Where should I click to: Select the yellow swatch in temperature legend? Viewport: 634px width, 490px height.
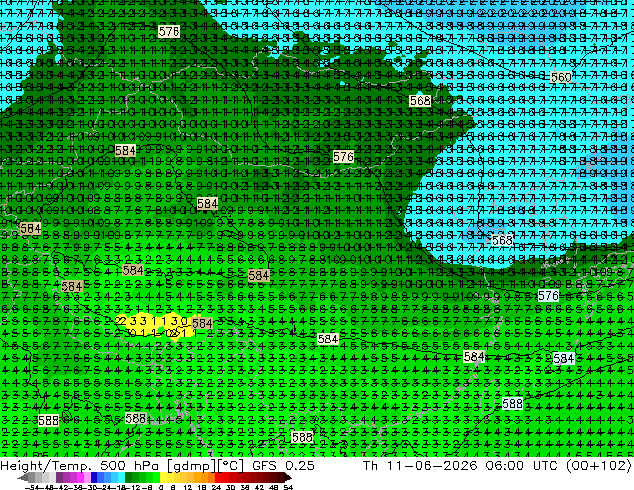click(163, 478)
